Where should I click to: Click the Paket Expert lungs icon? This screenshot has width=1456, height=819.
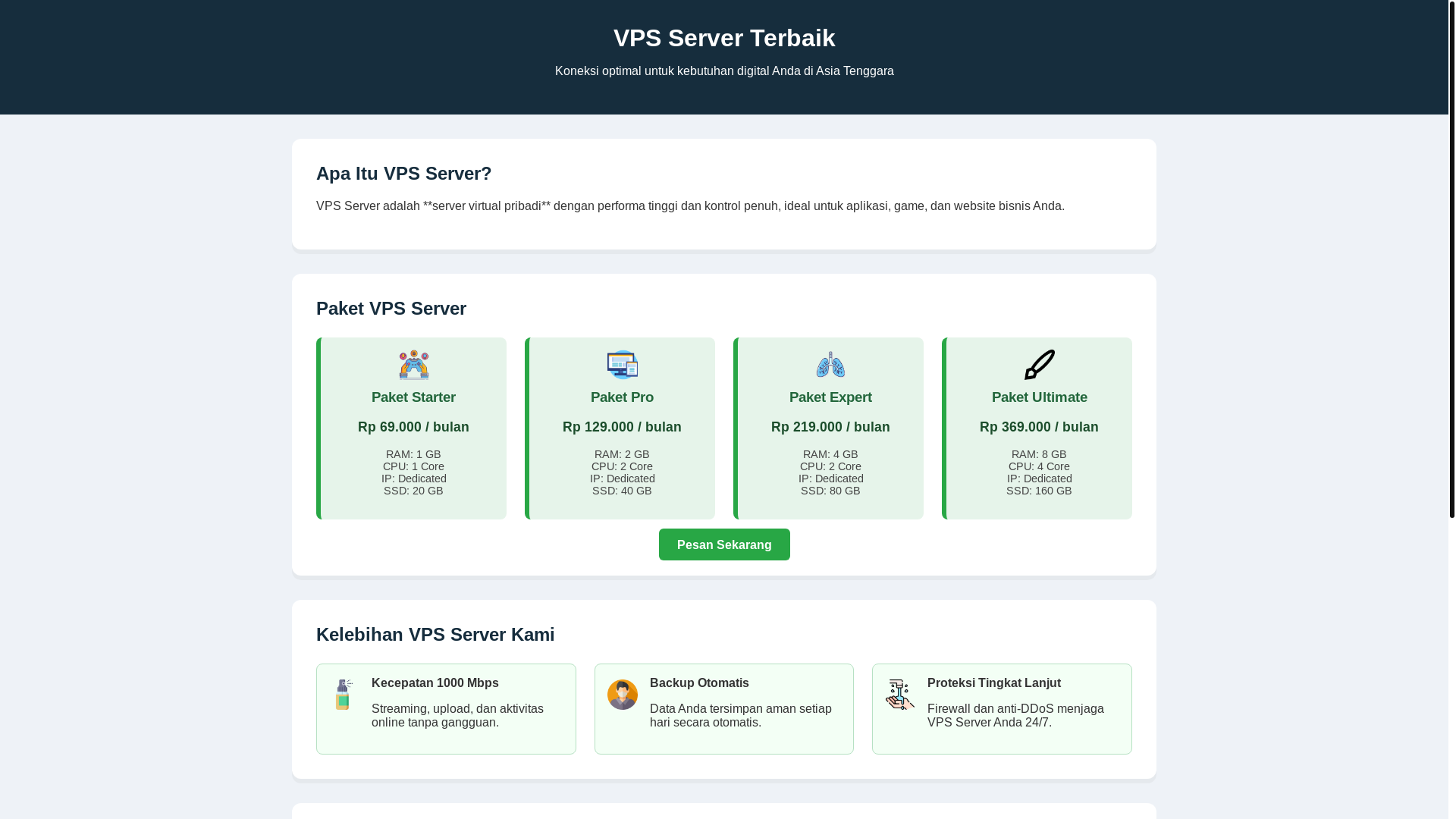click(830, 365)
